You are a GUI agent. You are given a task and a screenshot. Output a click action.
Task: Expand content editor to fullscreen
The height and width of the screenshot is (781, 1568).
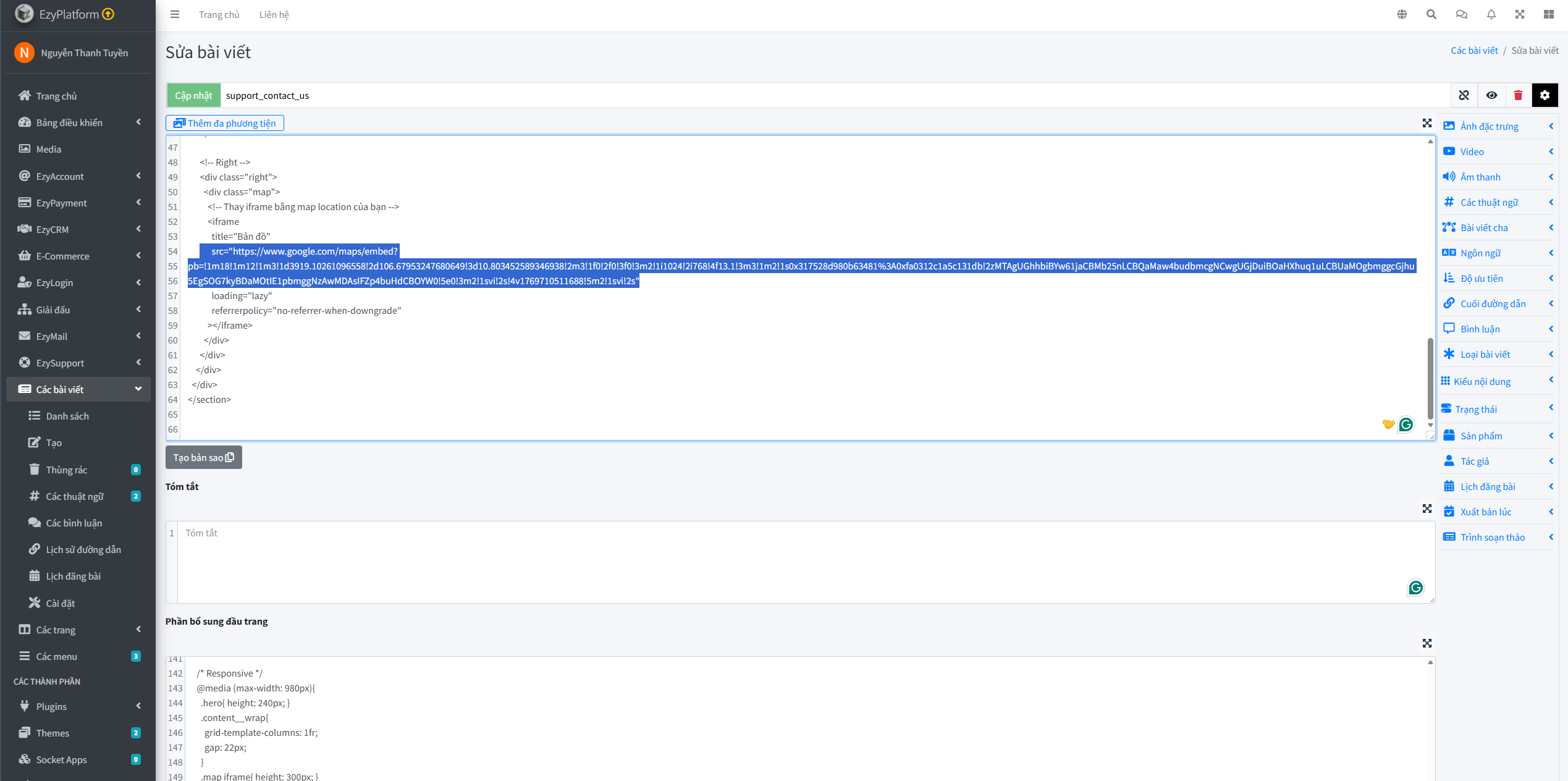(1427, 123)
